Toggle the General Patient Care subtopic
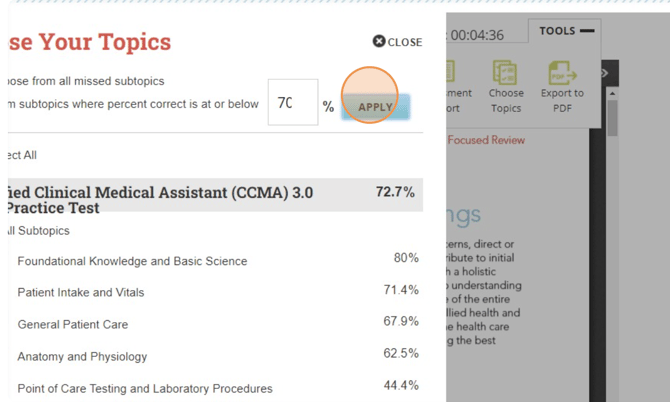 click(x=73, y=325)
